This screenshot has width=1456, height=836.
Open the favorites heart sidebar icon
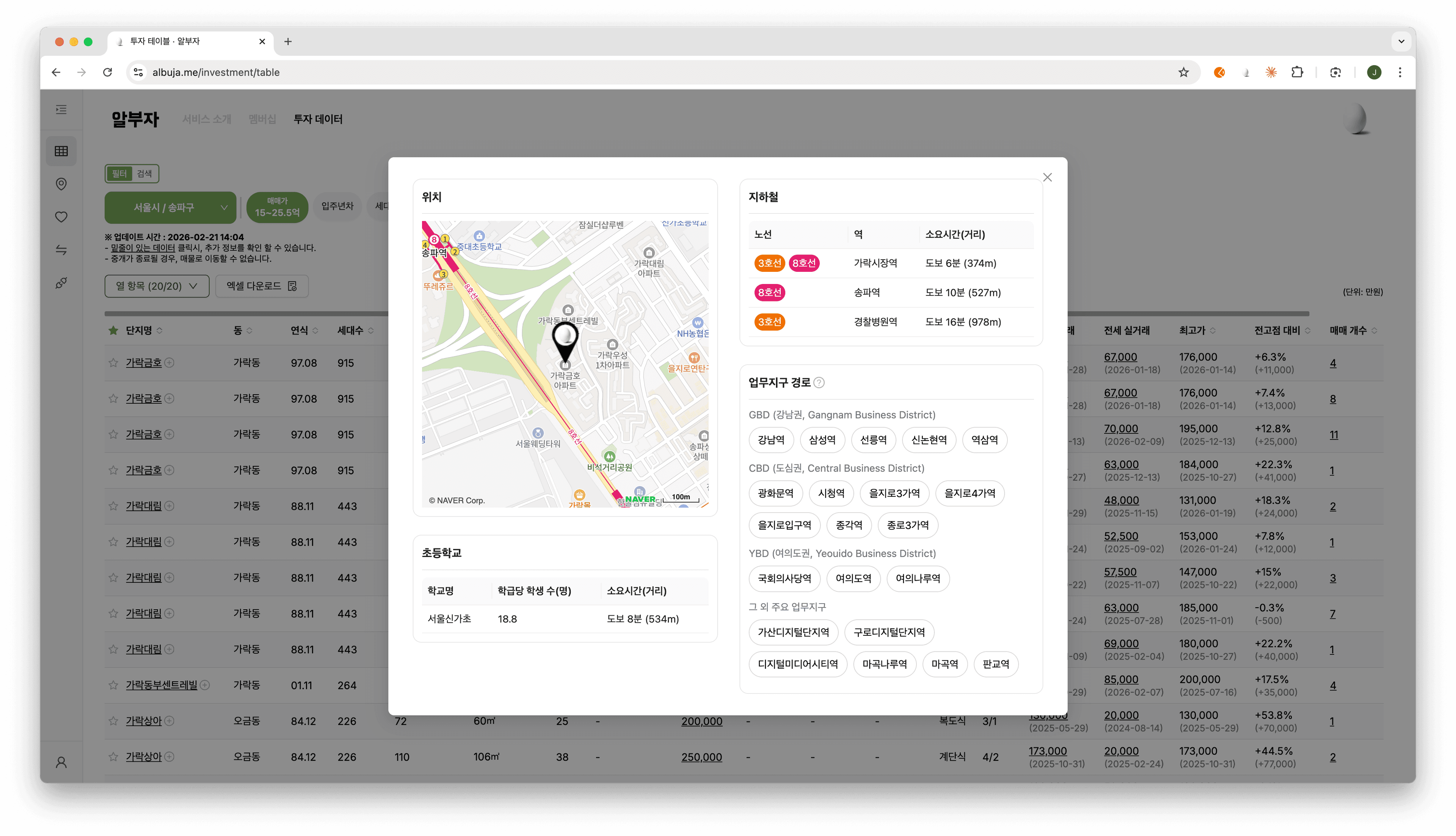[61, 217]
